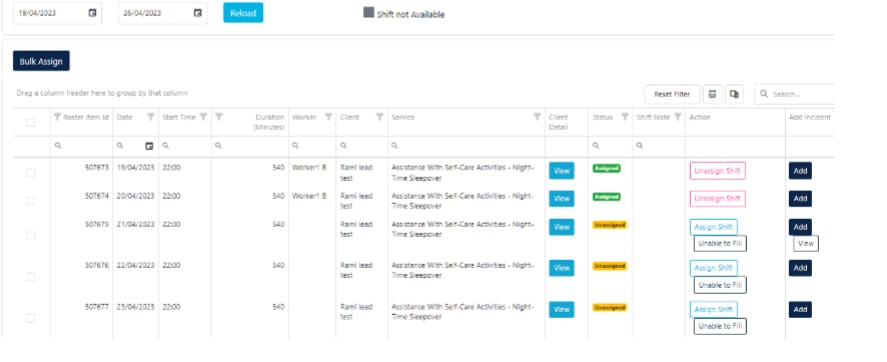Add an incident for roster item 507675
Image resolution: width=887 pixels, height=362 pixels.
[800, 227]
